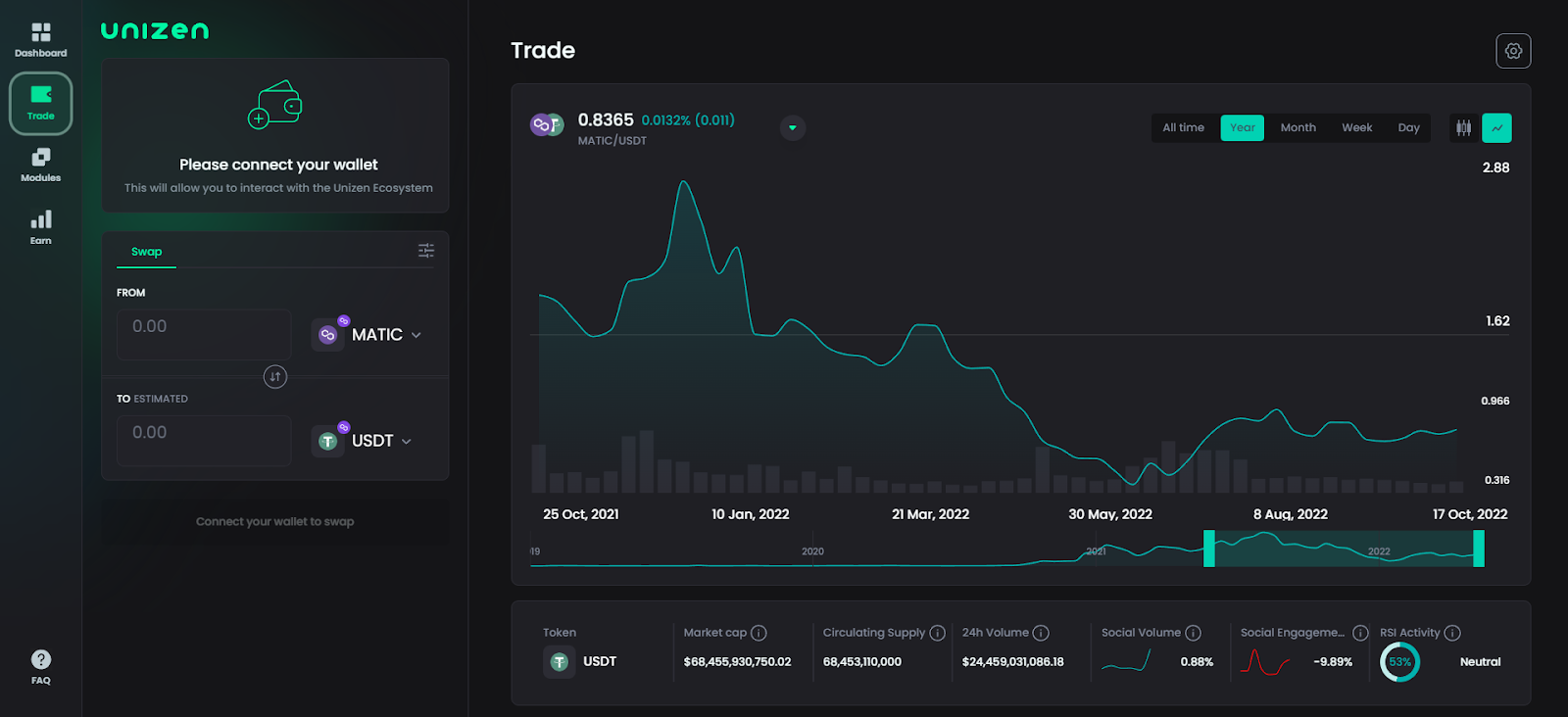The image size is (1568, 717).
Task: Click the 0.8365 price value
Action: [606, 119]
